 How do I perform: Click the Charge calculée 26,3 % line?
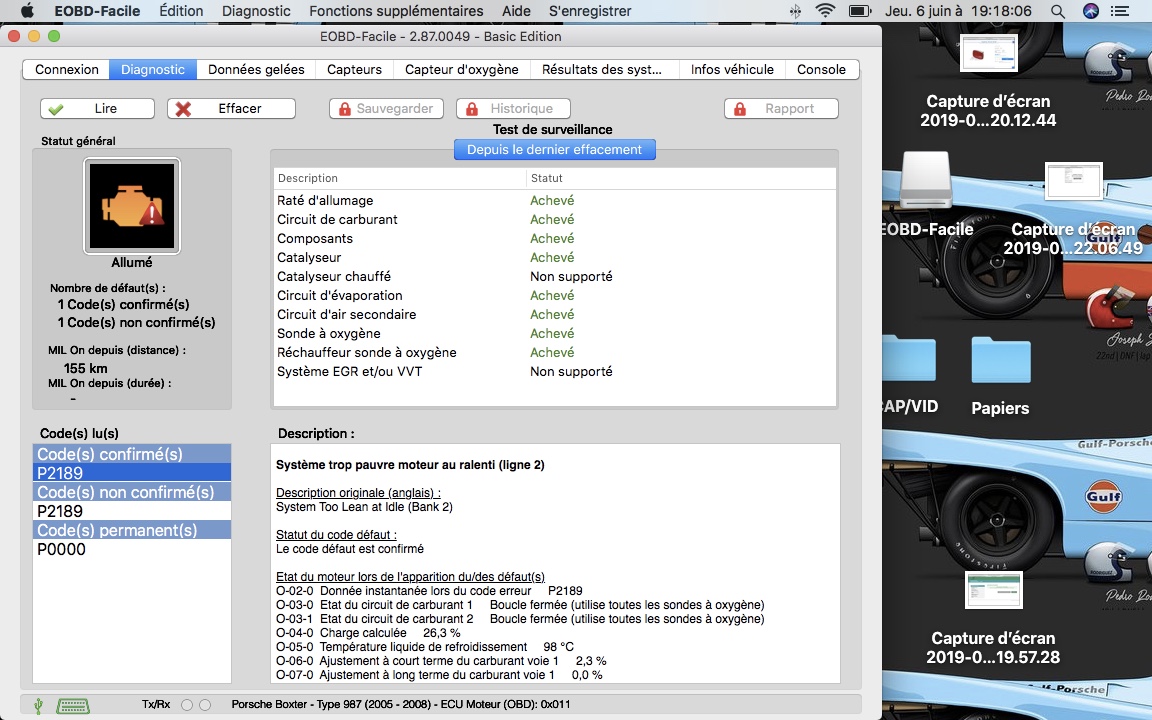click(368, 633)
